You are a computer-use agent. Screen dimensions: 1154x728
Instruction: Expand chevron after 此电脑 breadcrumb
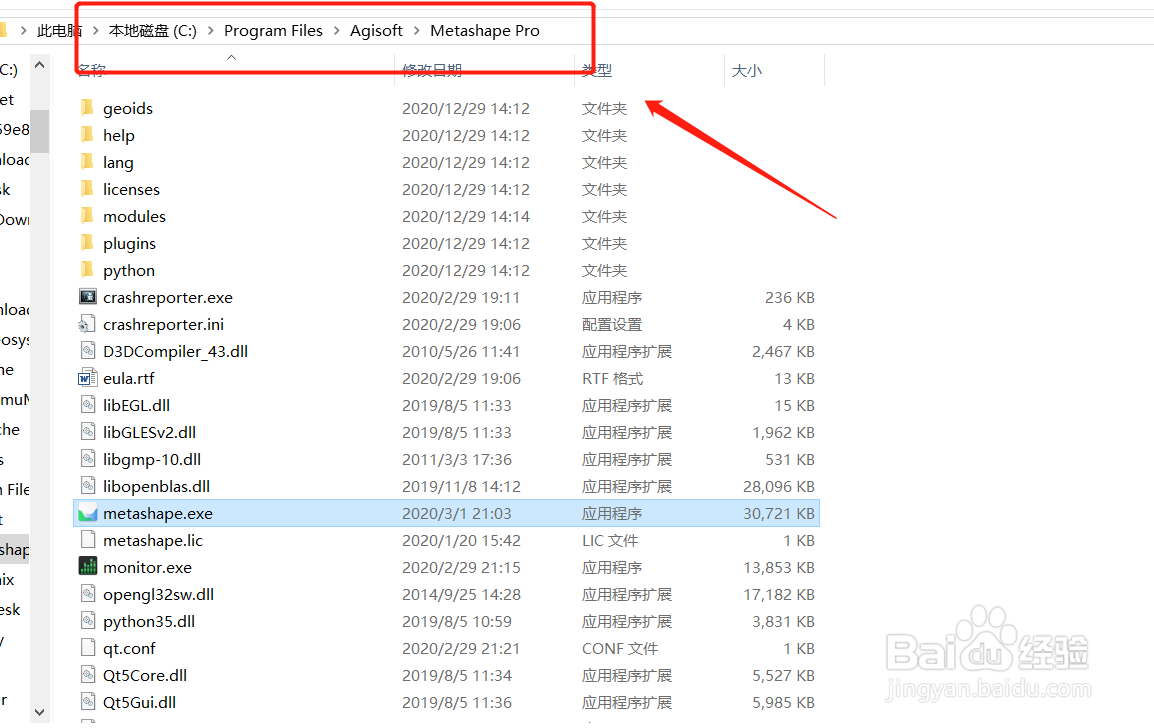click(96, 31)
